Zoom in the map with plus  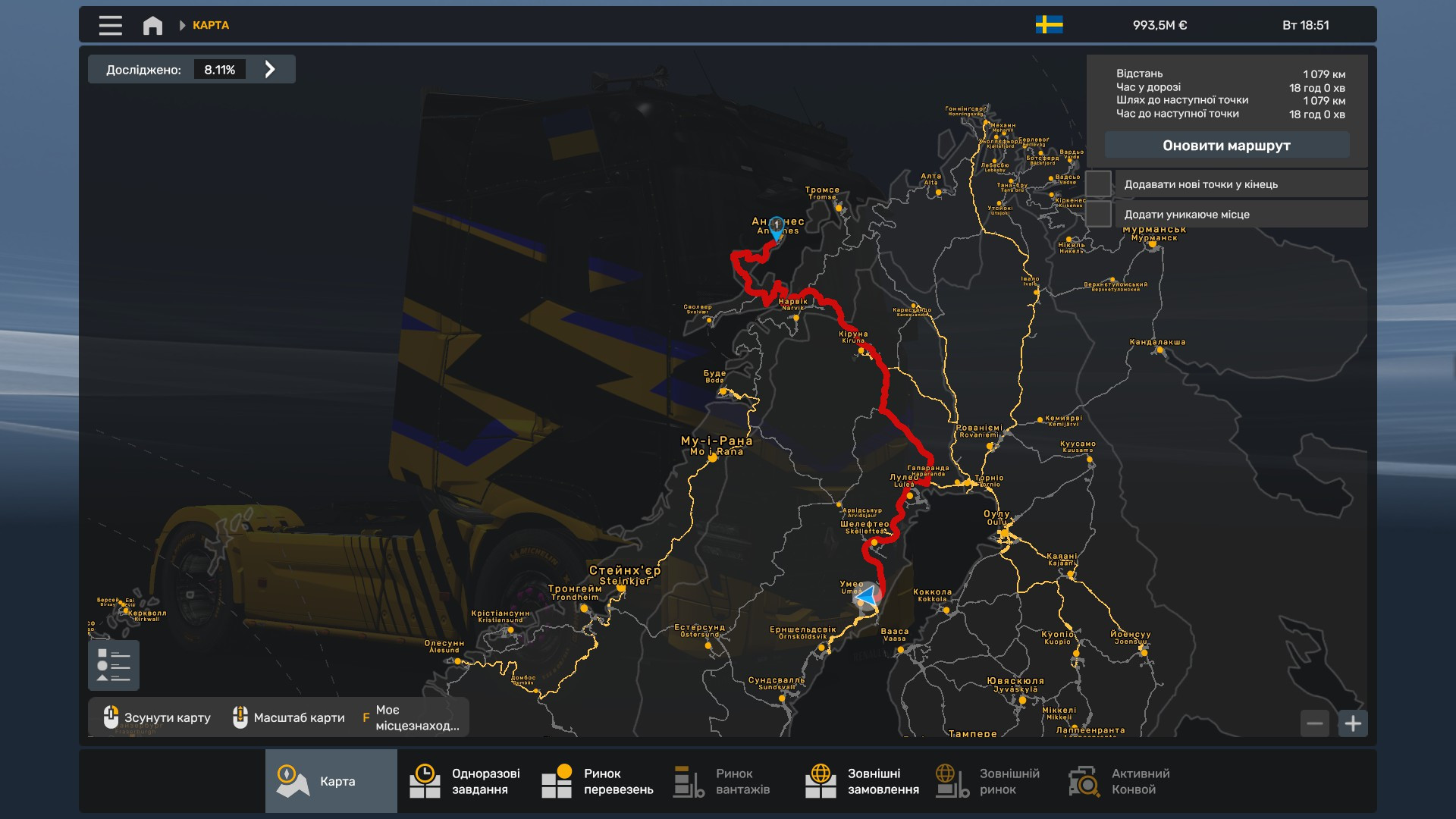pos(1352,723)
